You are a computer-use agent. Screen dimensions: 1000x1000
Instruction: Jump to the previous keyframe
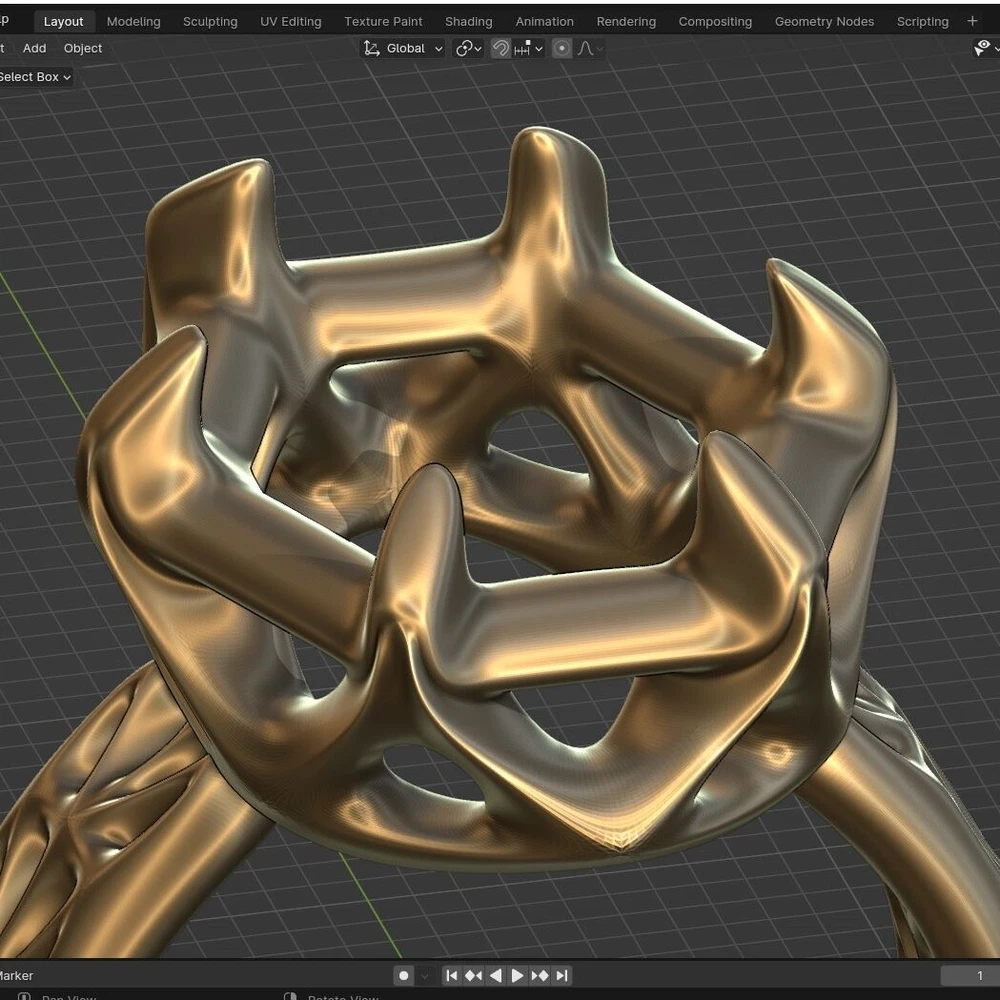pyautogui.click(x=474, y=975)
